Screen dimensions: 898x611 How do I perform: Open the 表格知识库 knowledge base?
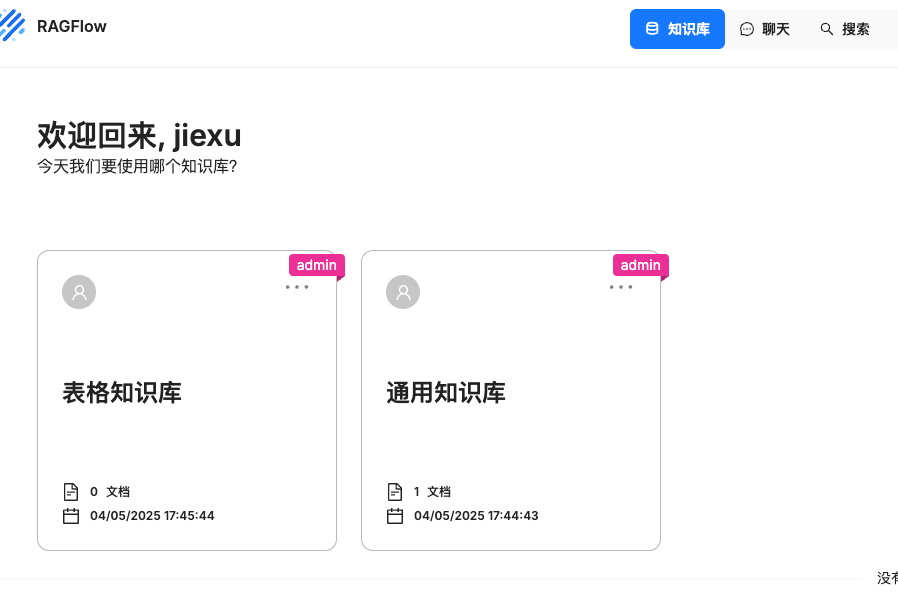[122, 392]
